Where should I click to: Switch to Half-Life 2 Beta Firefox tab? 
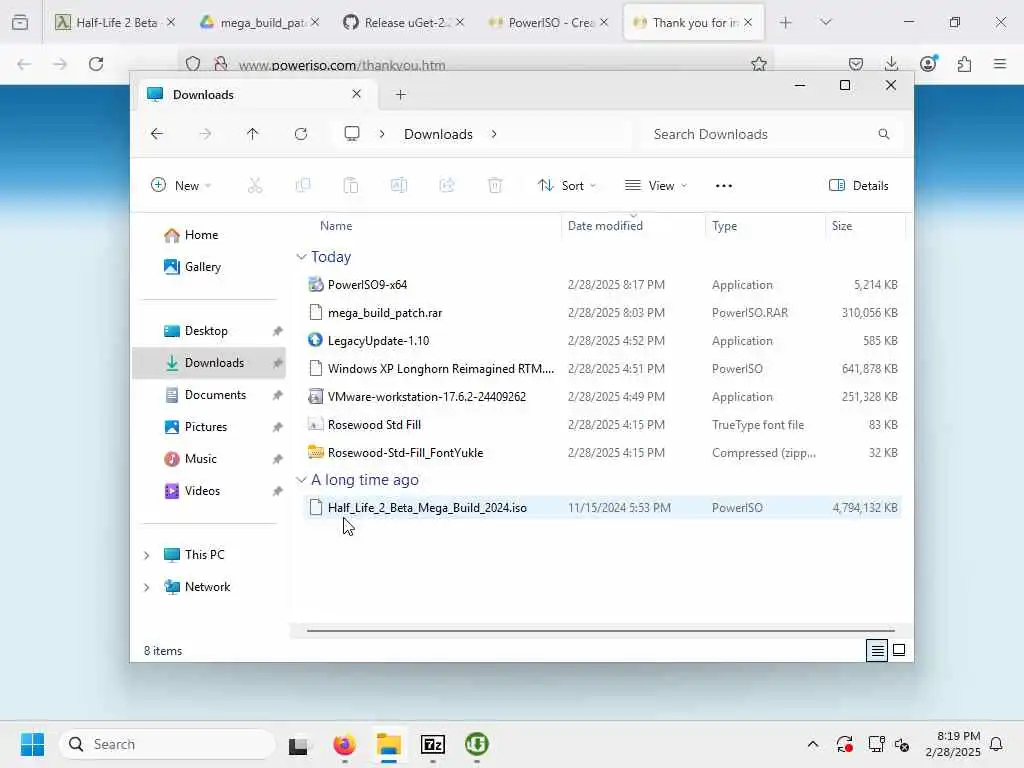[116, 22]
